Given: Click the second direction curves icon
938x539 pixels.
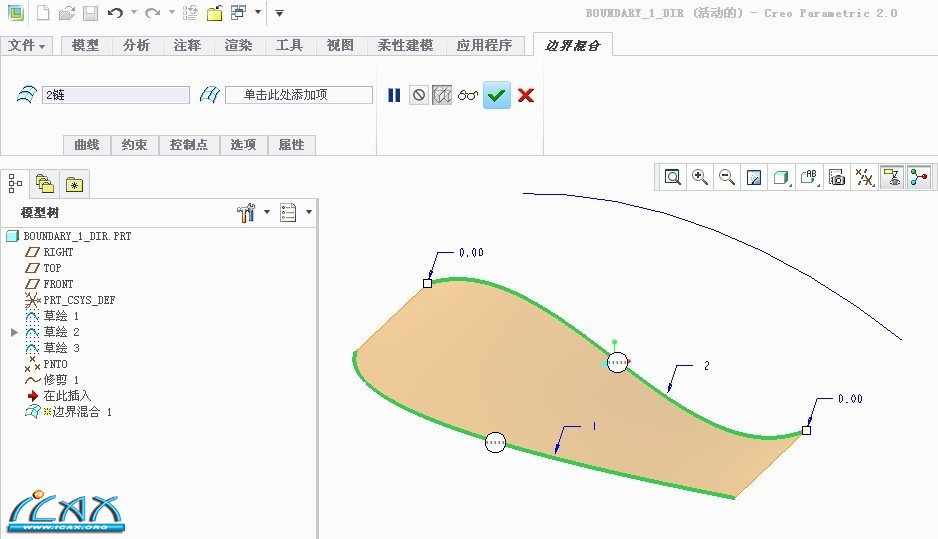Looking at the screenshot, I should tap(210, 95).
